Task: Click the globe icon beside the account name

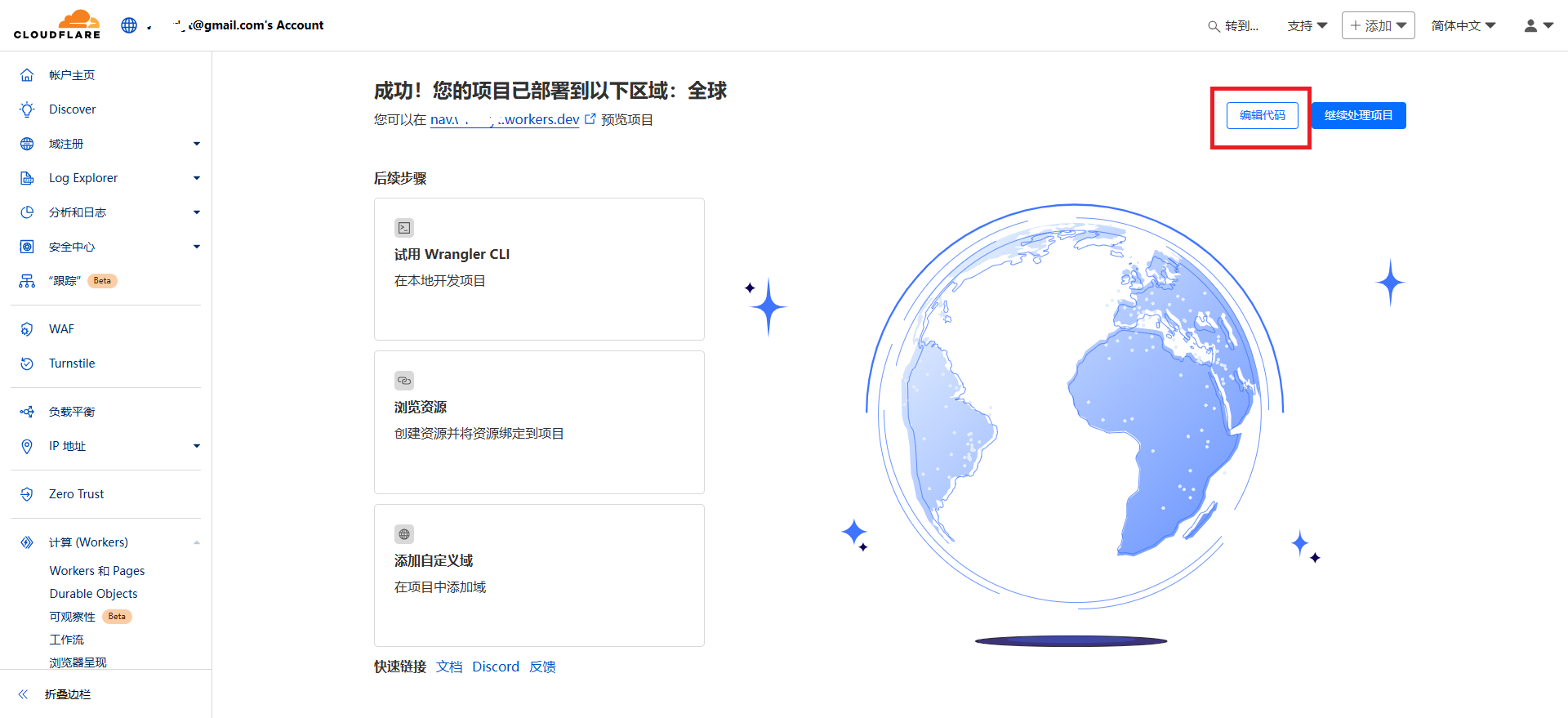Action: (x=129, y=25)
